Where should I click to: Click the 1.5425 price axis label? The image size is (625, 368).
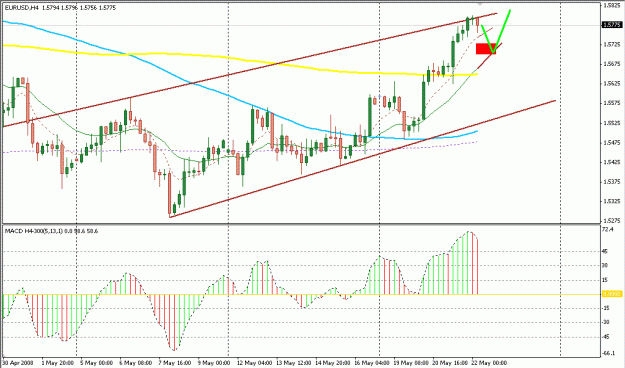tap(612, 162)
